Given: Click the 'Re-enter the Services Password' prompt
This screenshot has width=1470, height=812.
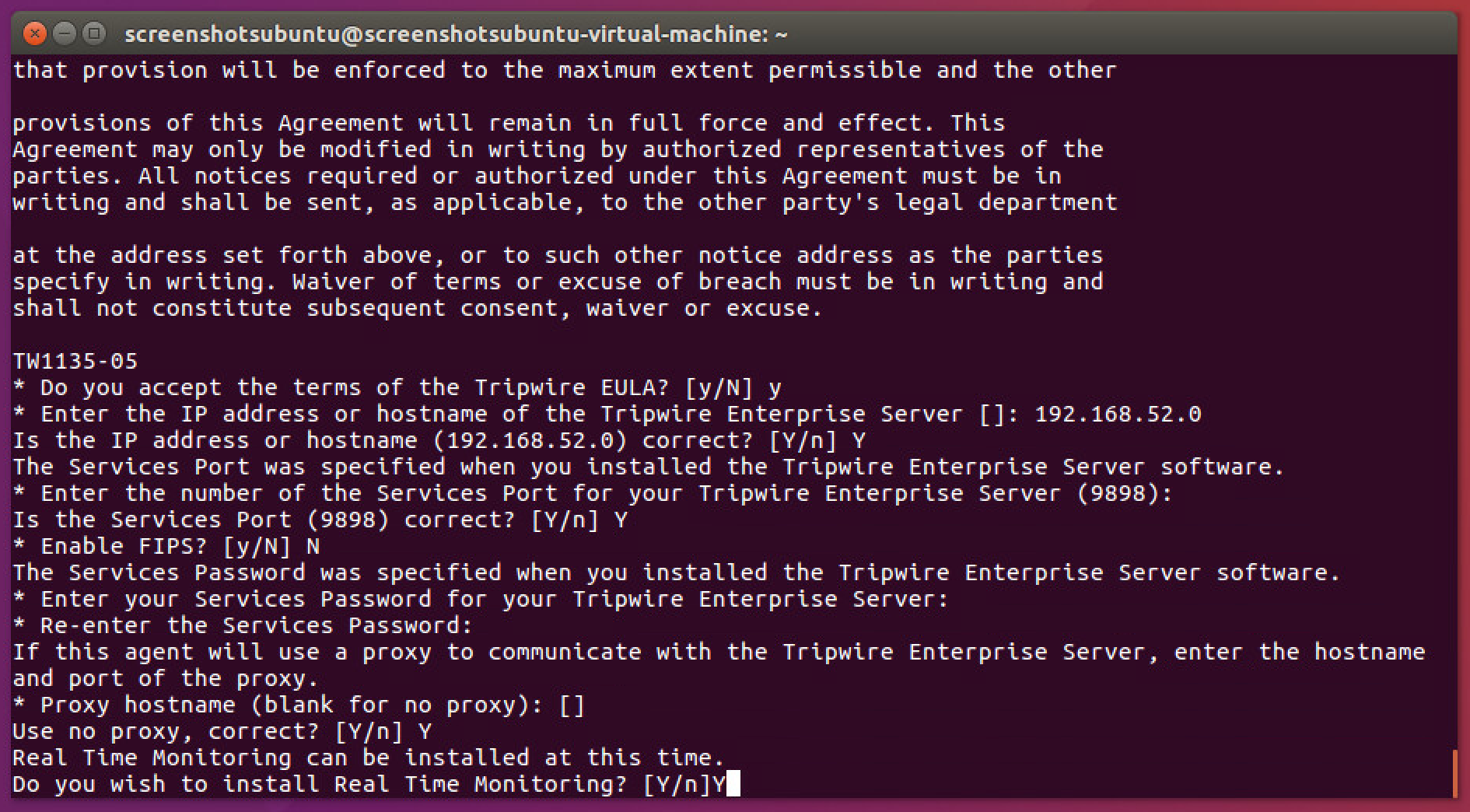Looking at the screenshot, I should click(x=243, y=625).
